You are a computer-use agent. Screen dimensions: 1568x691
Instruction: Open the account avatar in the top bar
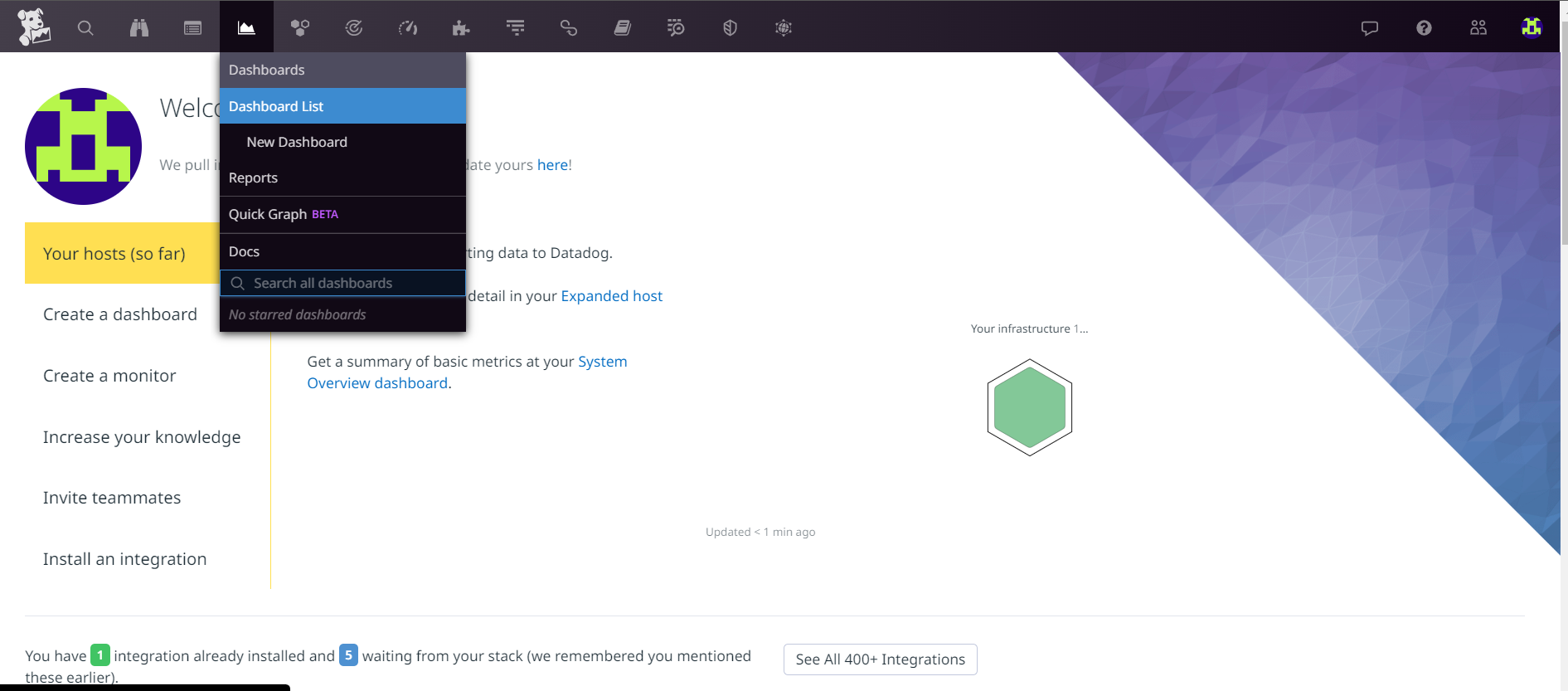point(1532,27)
